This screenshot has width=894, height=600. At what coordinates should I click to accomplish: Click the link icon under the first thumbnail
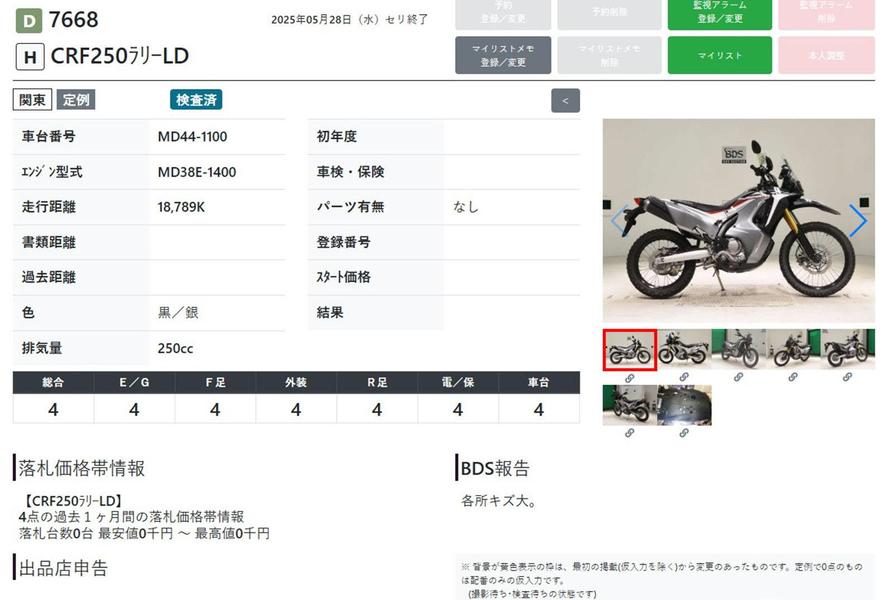(629, 378)
